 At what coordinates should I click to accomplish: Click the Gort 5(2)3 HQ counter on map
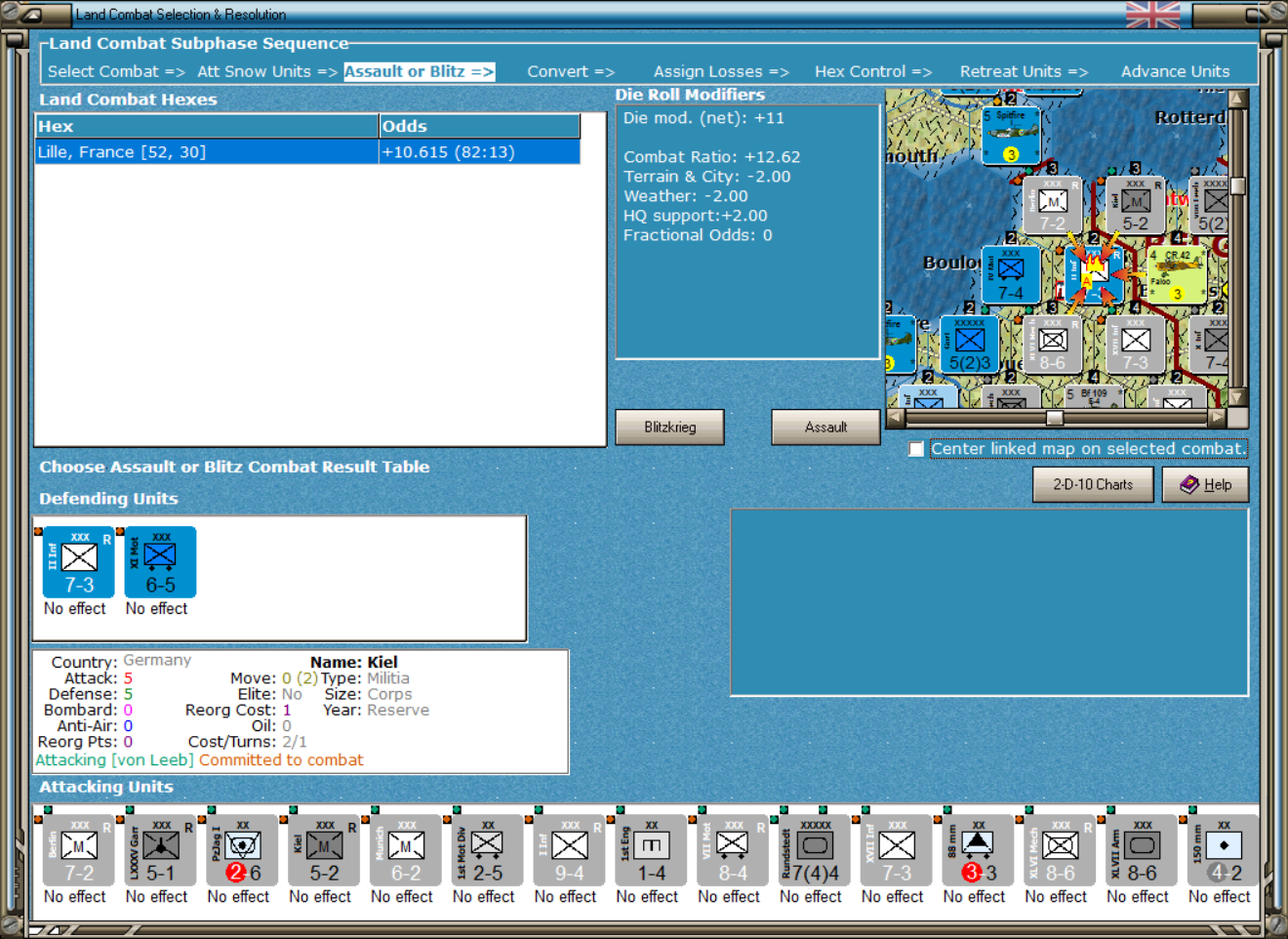[969, 345]
